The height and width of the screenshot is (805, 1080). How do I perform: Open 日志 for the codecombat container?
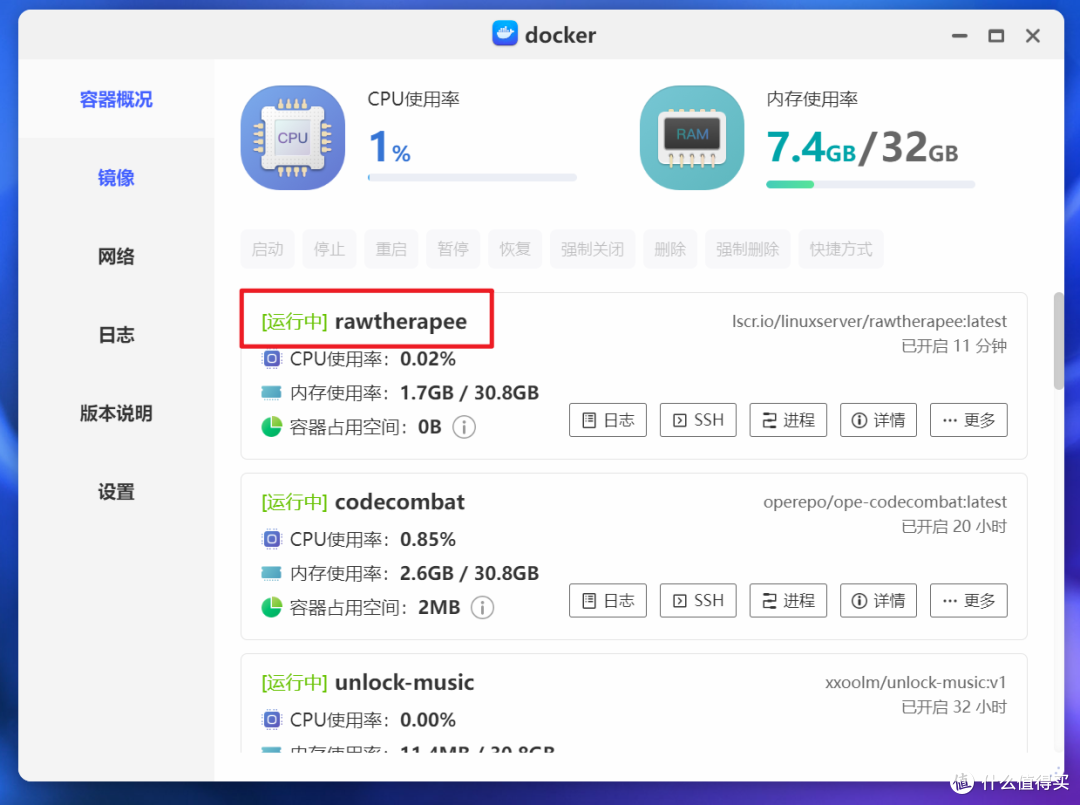click(608, 600)
